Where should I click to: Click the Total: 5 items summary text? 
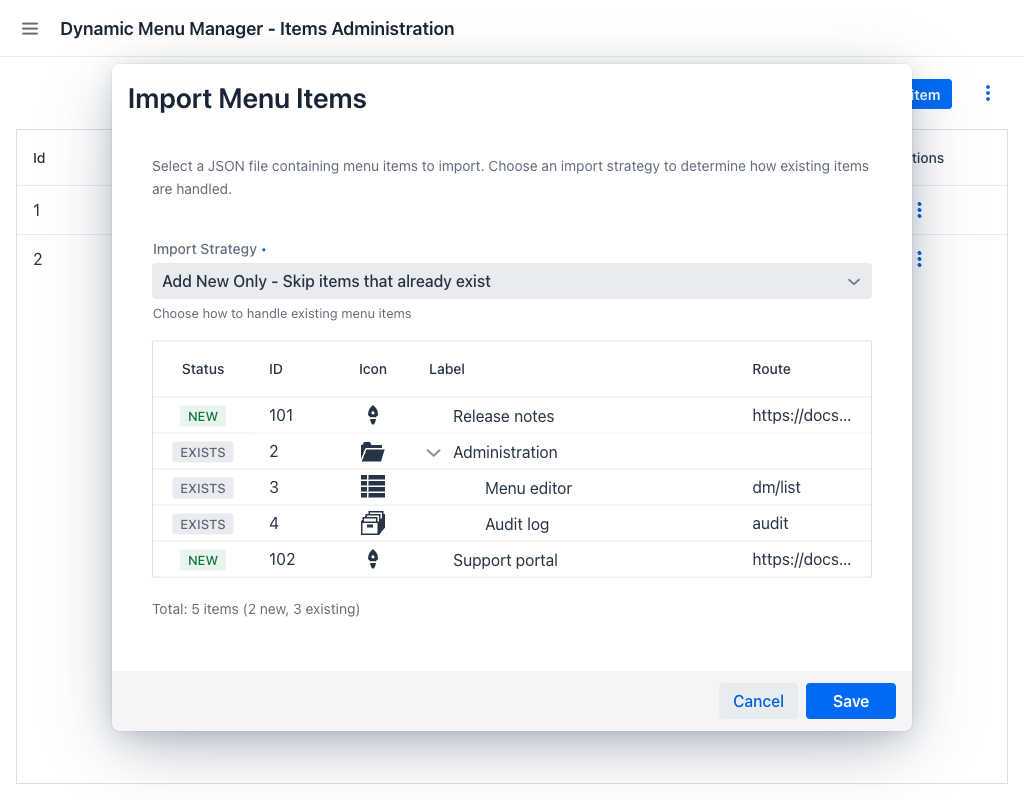[x=256, y=609]
